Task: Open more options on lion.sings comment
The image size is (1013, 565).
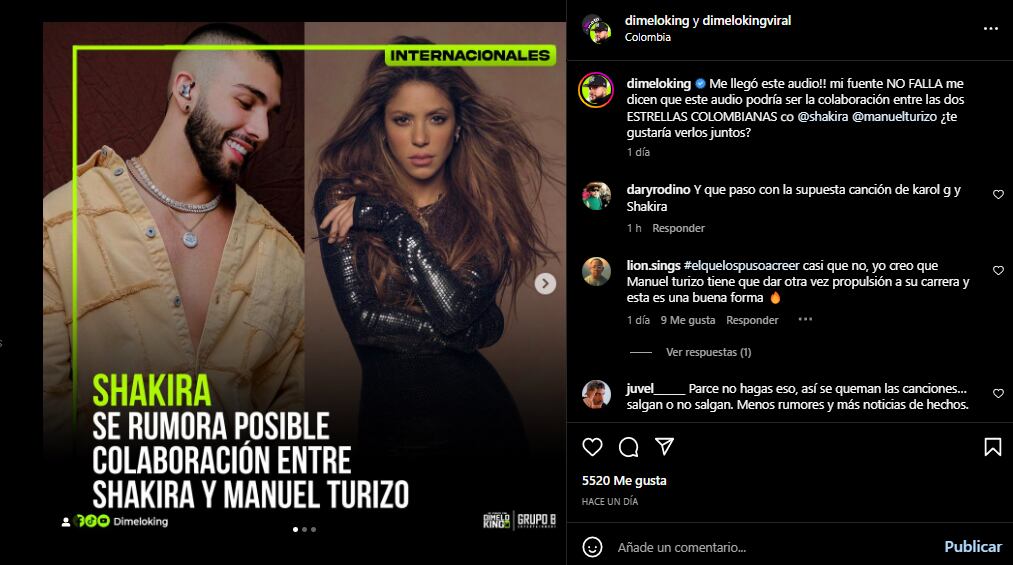Action: 804,319
